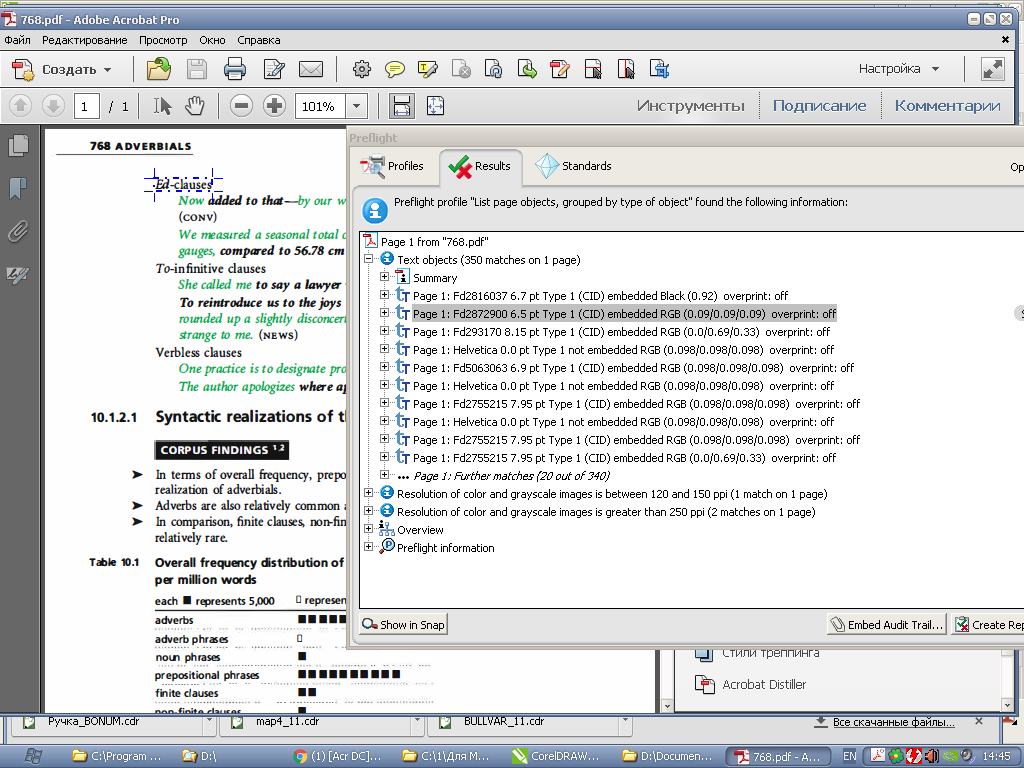Click the save floppy disk icon

tap(197, 69)
